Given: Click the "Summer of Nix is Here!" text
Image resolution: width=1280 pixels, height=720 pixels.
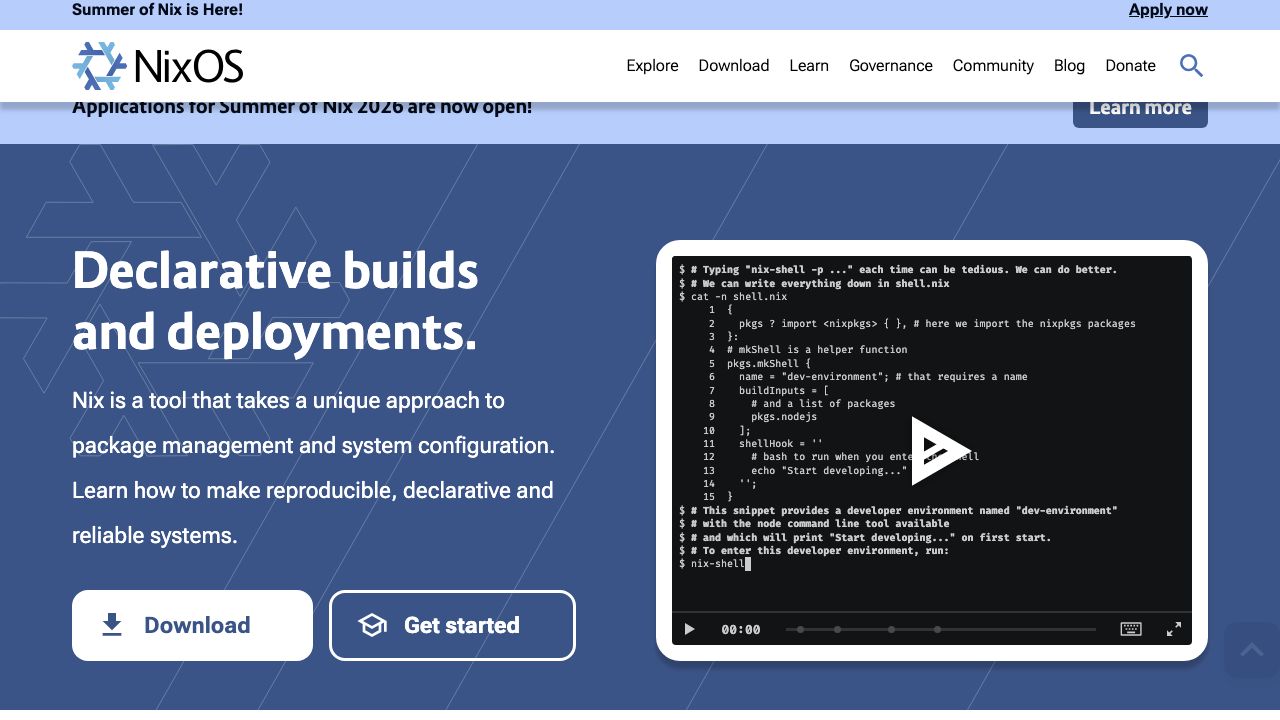Looking at the screenshot, I should (x=157, y=10).
